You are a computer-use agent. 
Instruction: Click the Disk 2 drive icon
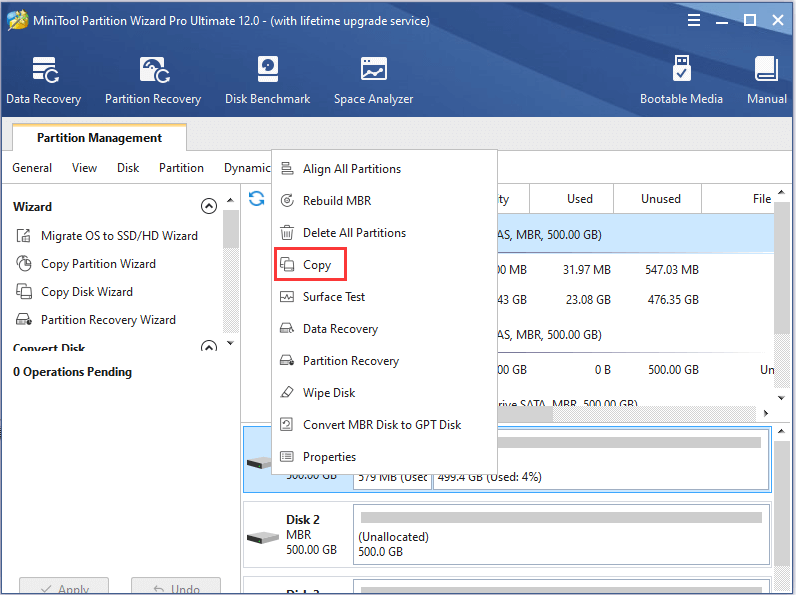262,537
